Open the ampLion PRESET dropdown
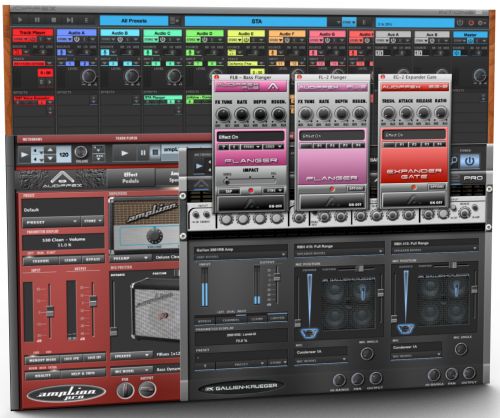This screenshot has width=500, height=418. click(x=51, y=222)
